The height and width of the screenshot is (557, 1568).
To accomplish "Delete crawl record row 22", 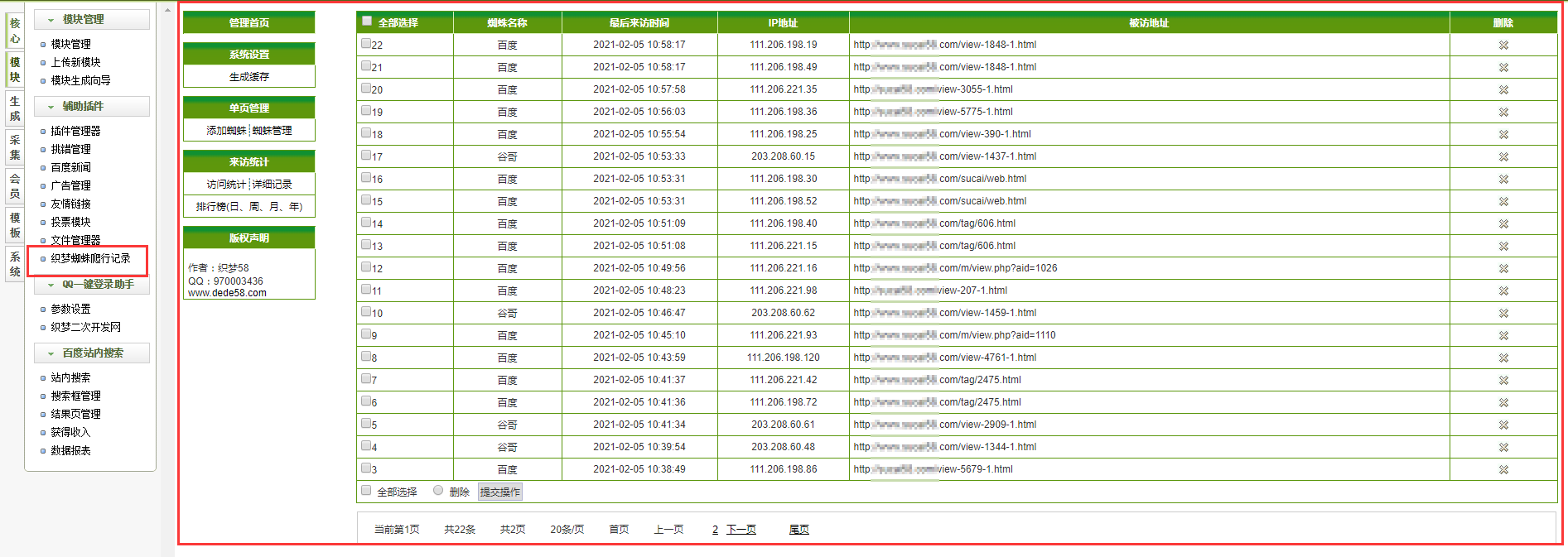I will pyautogui.click(x=1503, y=46).
